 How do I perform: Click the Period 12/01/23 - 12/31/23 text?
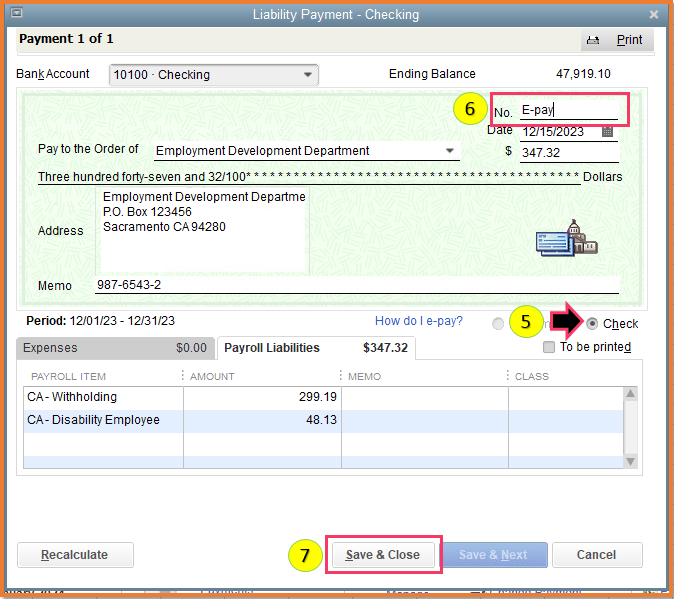coord(101,321)
